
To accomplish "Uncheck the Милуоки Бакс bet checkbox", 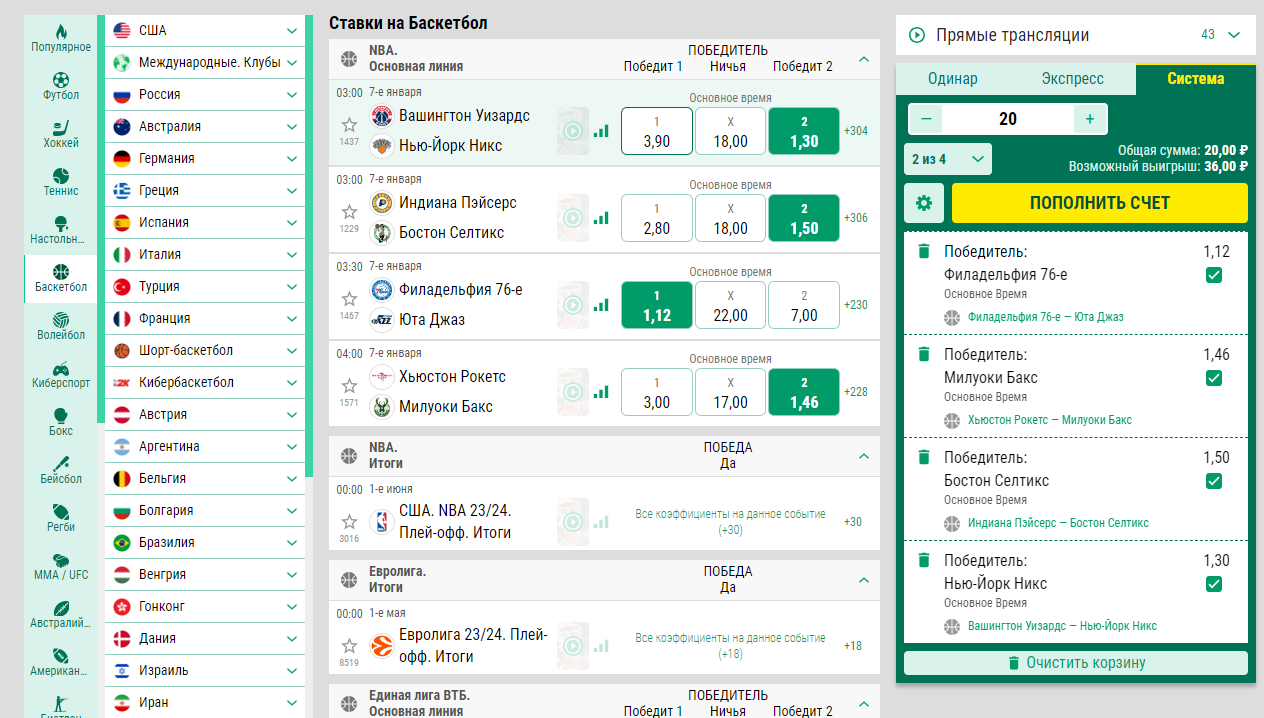I will [x=1214, y=378].
